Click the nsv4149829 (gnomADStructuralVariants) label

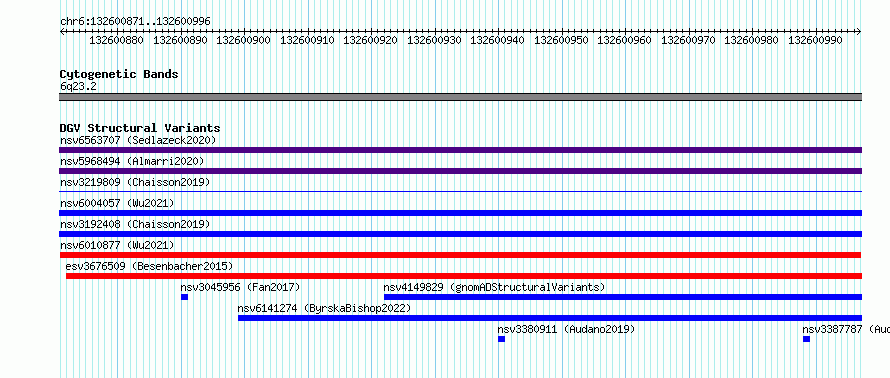click(494, 287)
